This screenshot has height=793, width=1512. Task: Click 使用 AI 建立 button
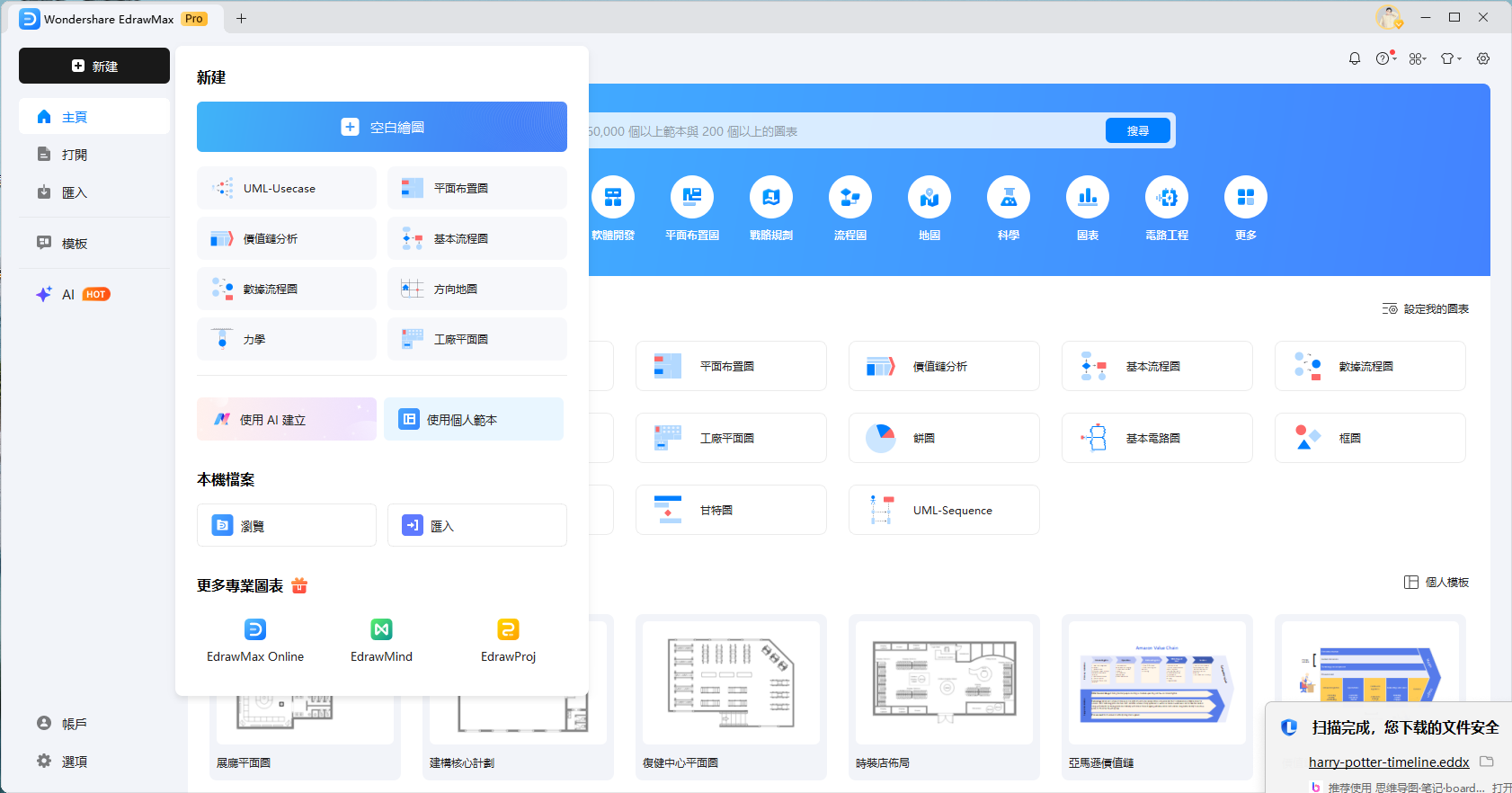(x=287, y=419)
